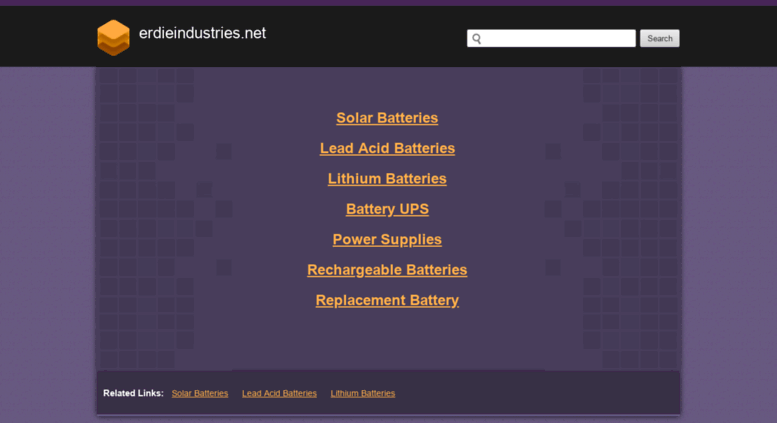
Task: Select Lead Acid Batteries under Related Links
Action: [279, 393]
